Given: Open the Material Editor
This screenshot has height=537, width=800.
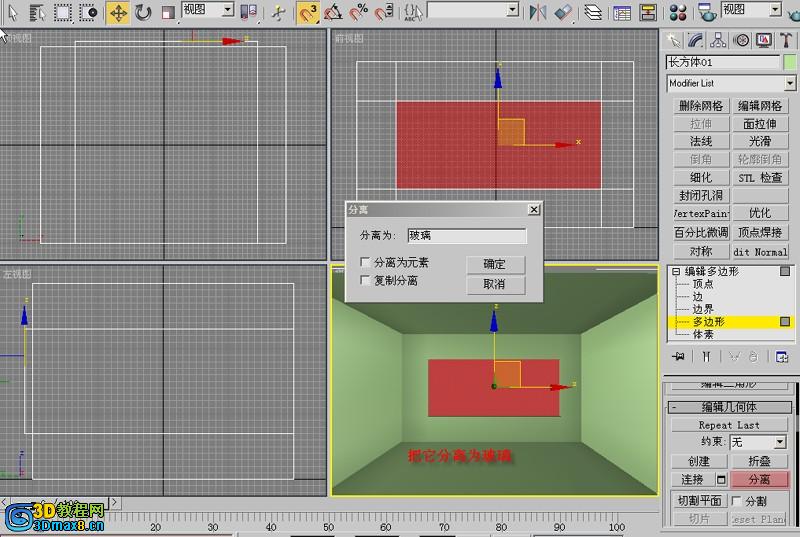Looking at the screenshot, I should 678,12.
